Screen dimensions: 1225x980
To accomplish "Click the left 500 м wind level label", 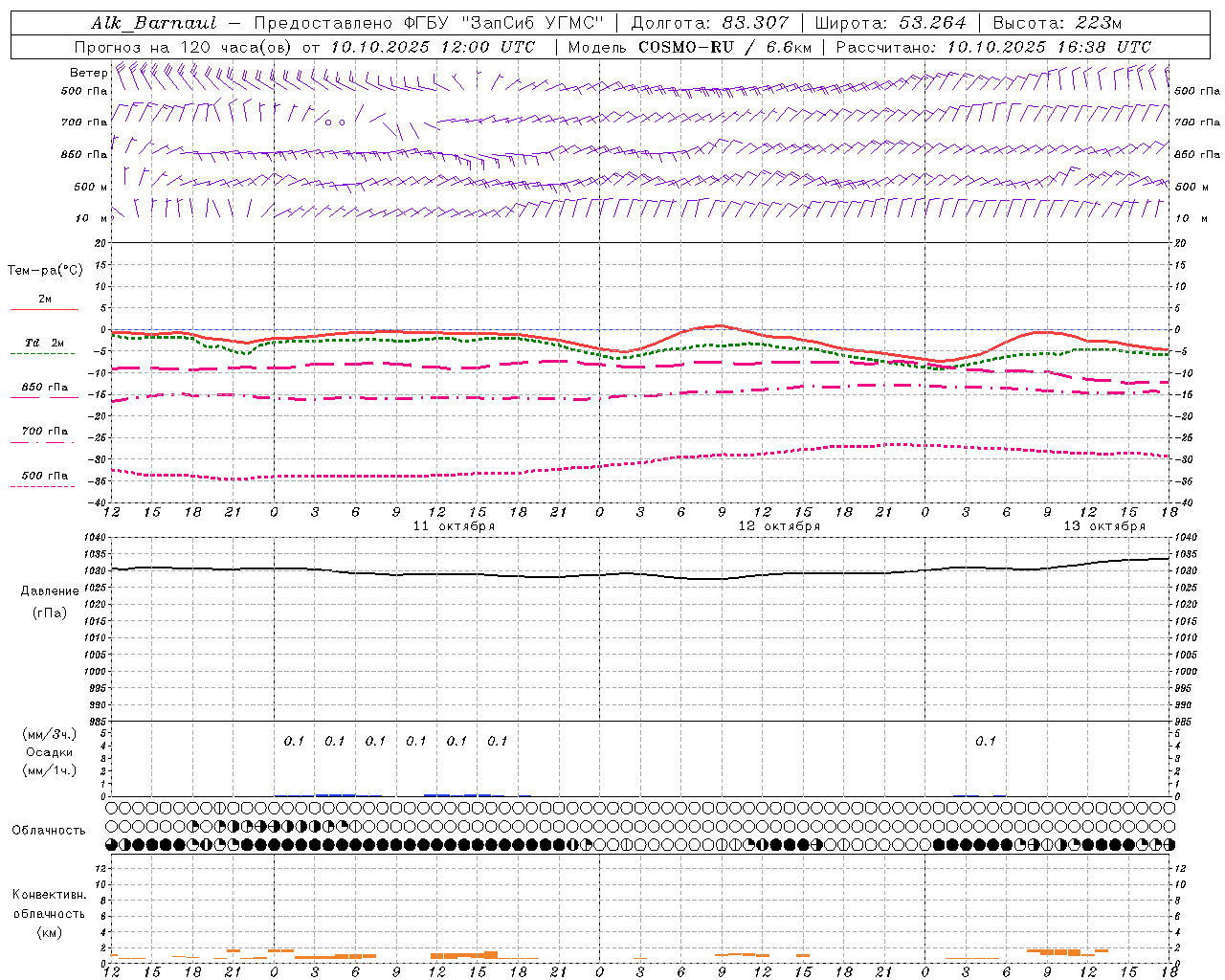I will (91, 187).
